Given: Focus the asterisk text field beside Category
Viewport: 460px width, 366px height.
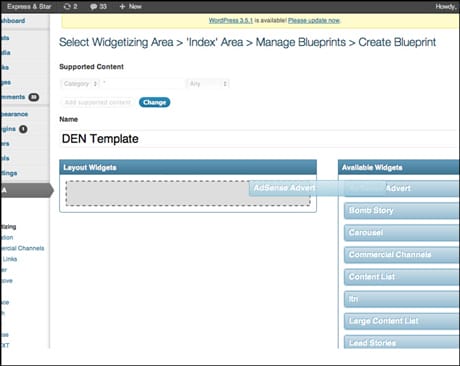Looking at the screenshot, I should (x=143, y=84).
